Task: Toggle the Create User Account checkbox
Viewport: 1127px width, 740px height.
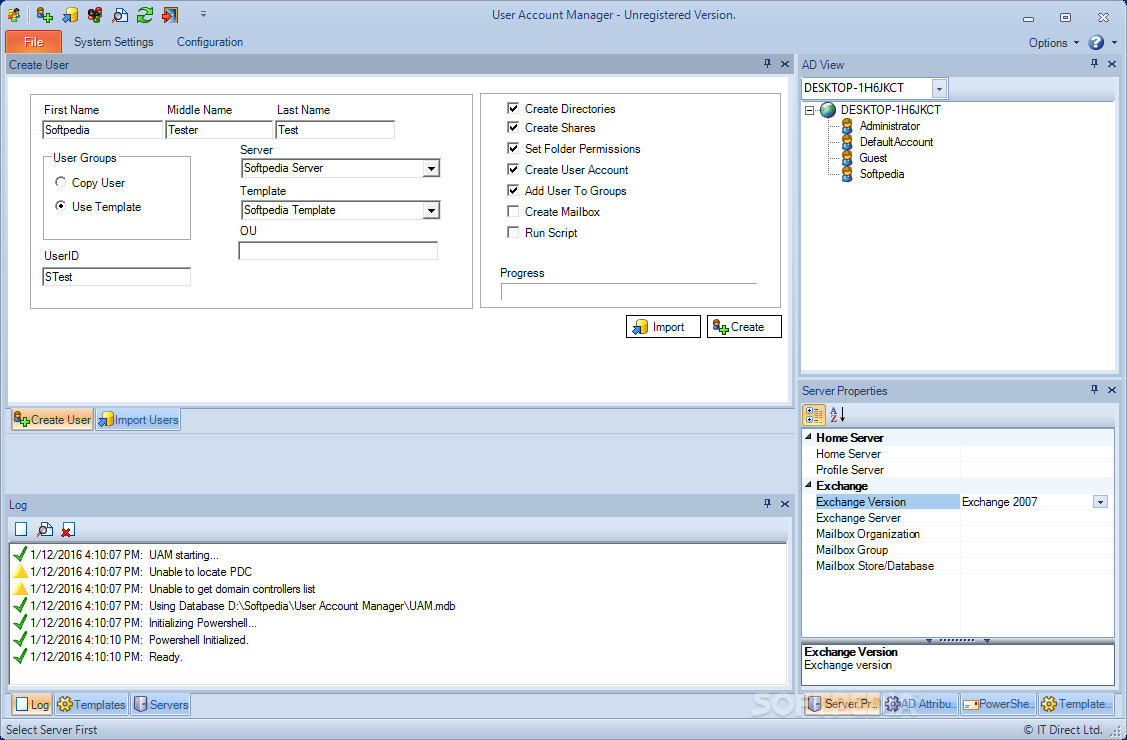Action: 513,170
